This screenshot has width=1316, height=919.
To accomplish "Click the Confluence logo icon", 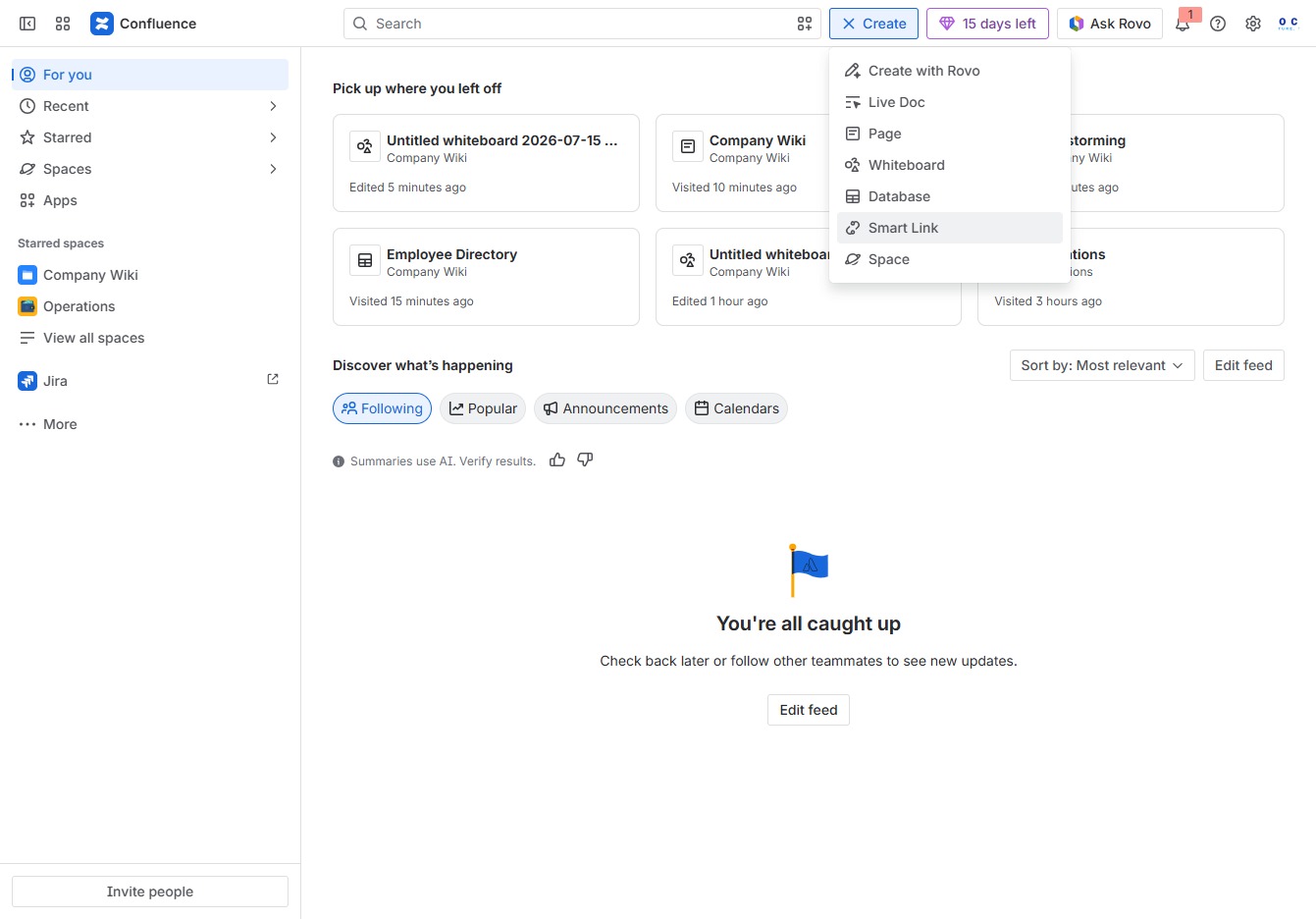I will [102, 24].
